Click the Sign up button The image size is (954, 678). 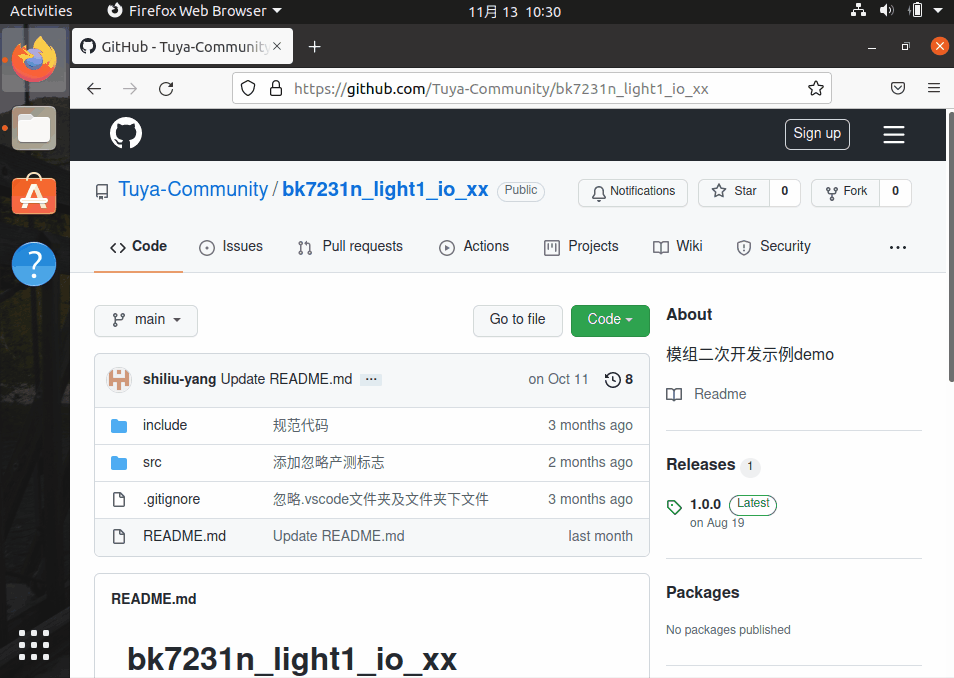click(x=815, y=134)
